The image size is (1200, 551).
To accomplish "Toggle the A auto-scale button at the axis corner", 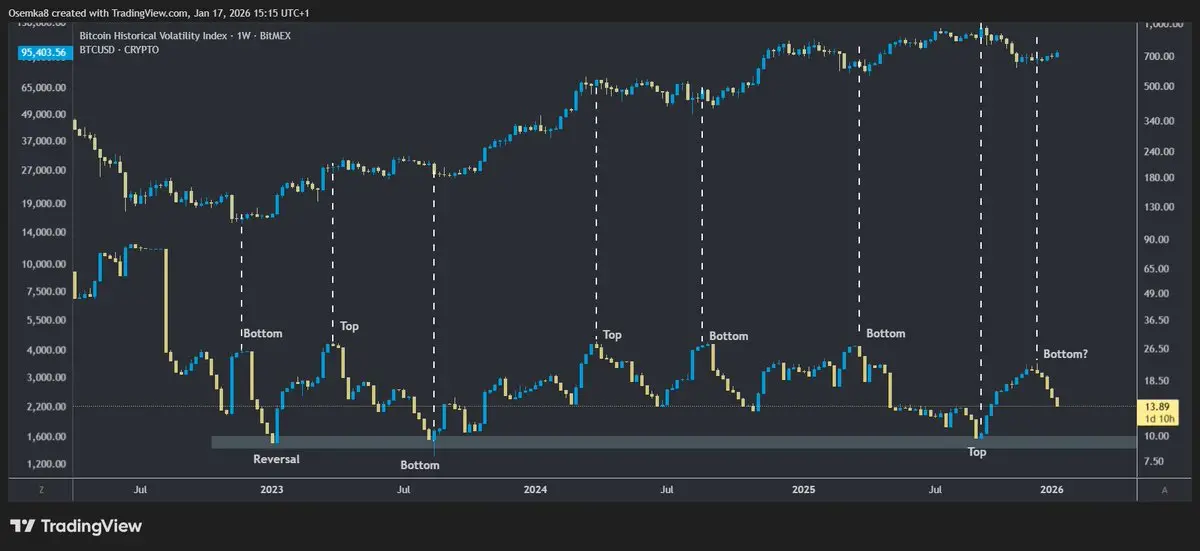I will click(x=1165, y=490).
